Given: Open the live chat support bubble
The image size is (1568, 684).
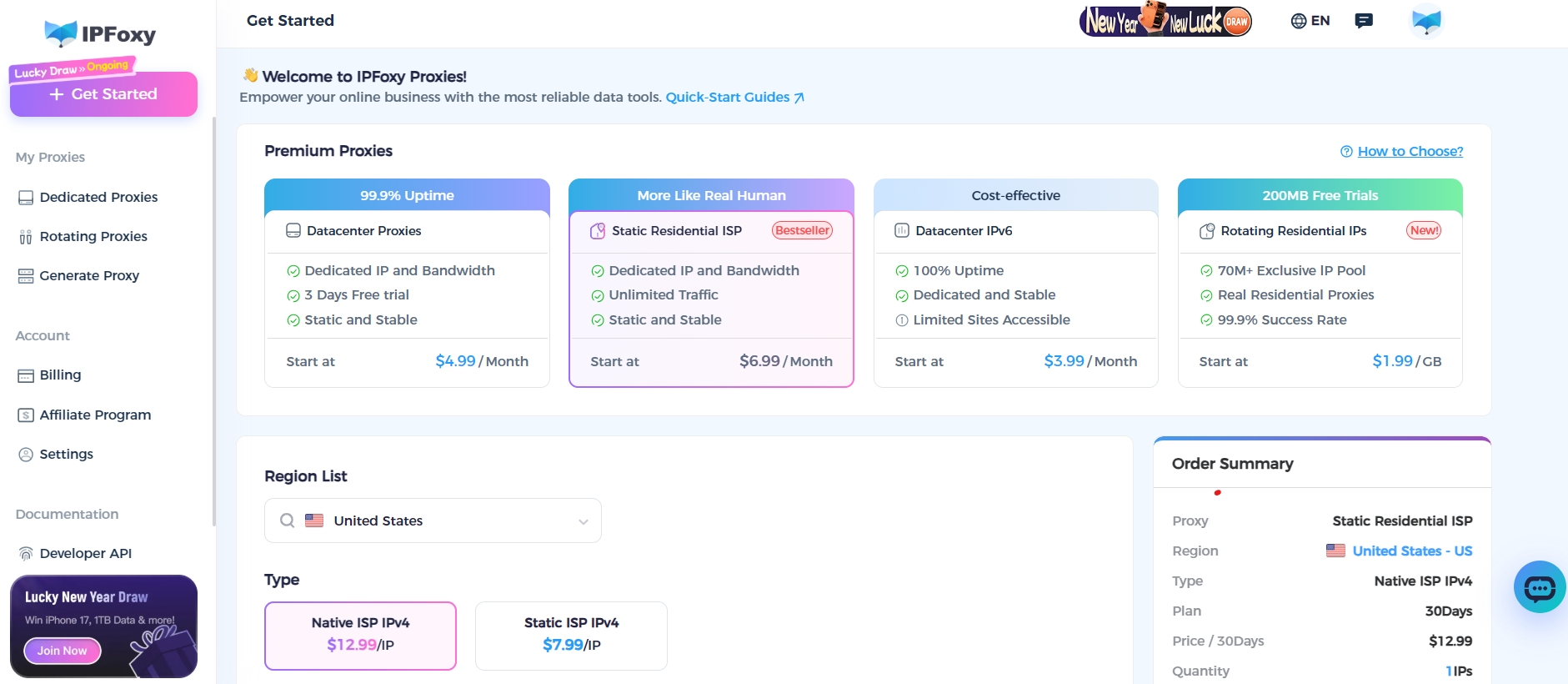Looking at the screenshot, I should click(1539, 587).
